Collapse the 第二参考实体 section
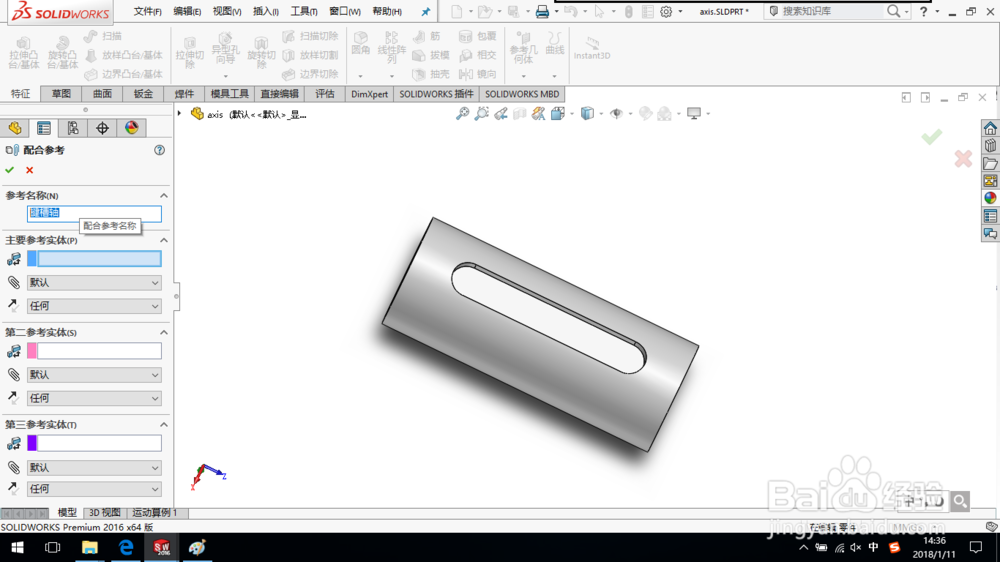The width and height of the screenshot is (1000, 562). click(x=164, y=332)
